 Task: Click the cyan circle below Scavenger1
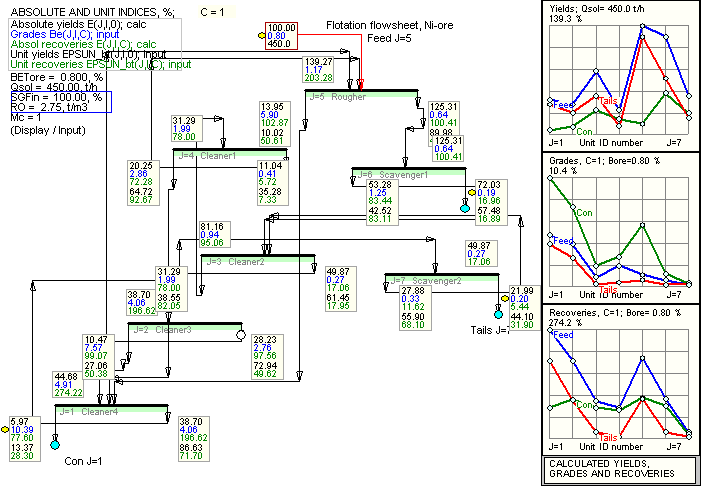464,207
